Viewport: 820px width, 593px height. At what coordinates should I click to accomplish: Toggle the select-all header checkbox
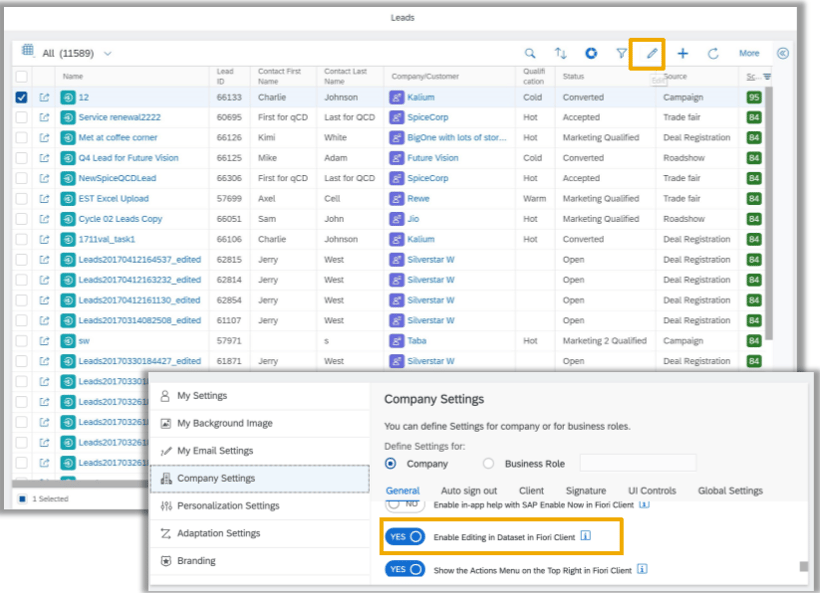(21, 76)
